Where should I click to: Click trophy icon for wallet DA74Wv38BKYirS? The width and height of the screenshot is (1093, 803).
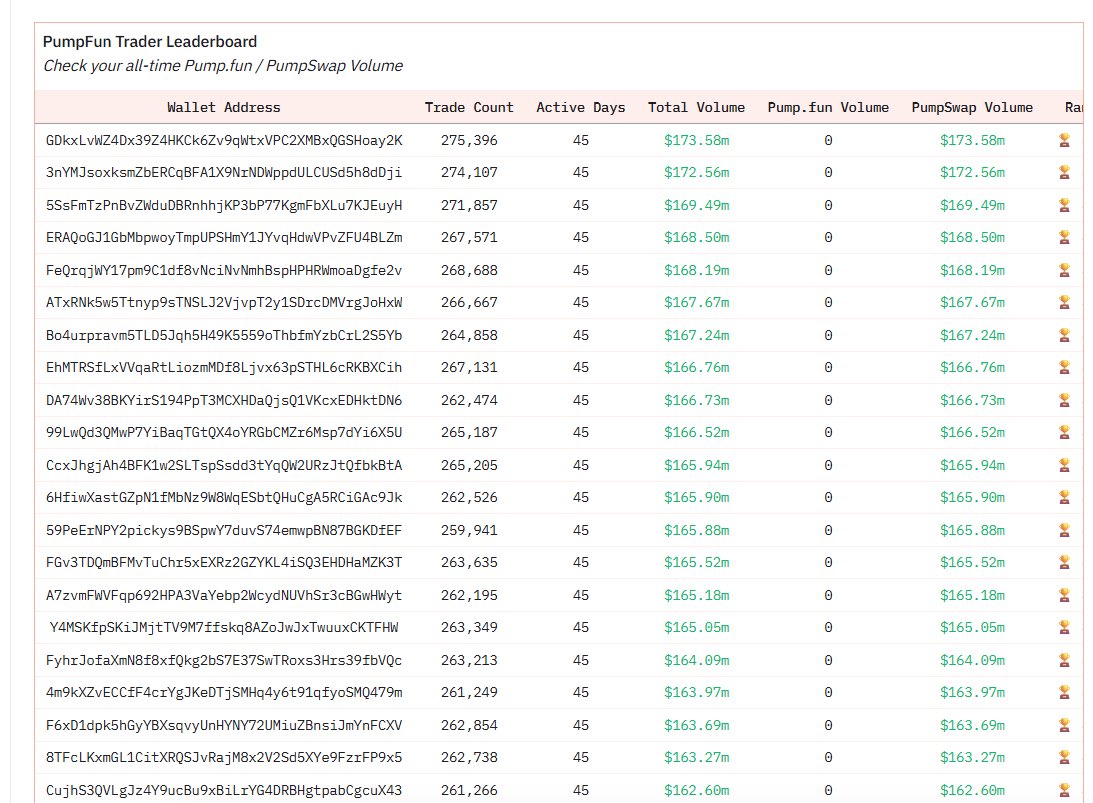(x=1064, y=400)
